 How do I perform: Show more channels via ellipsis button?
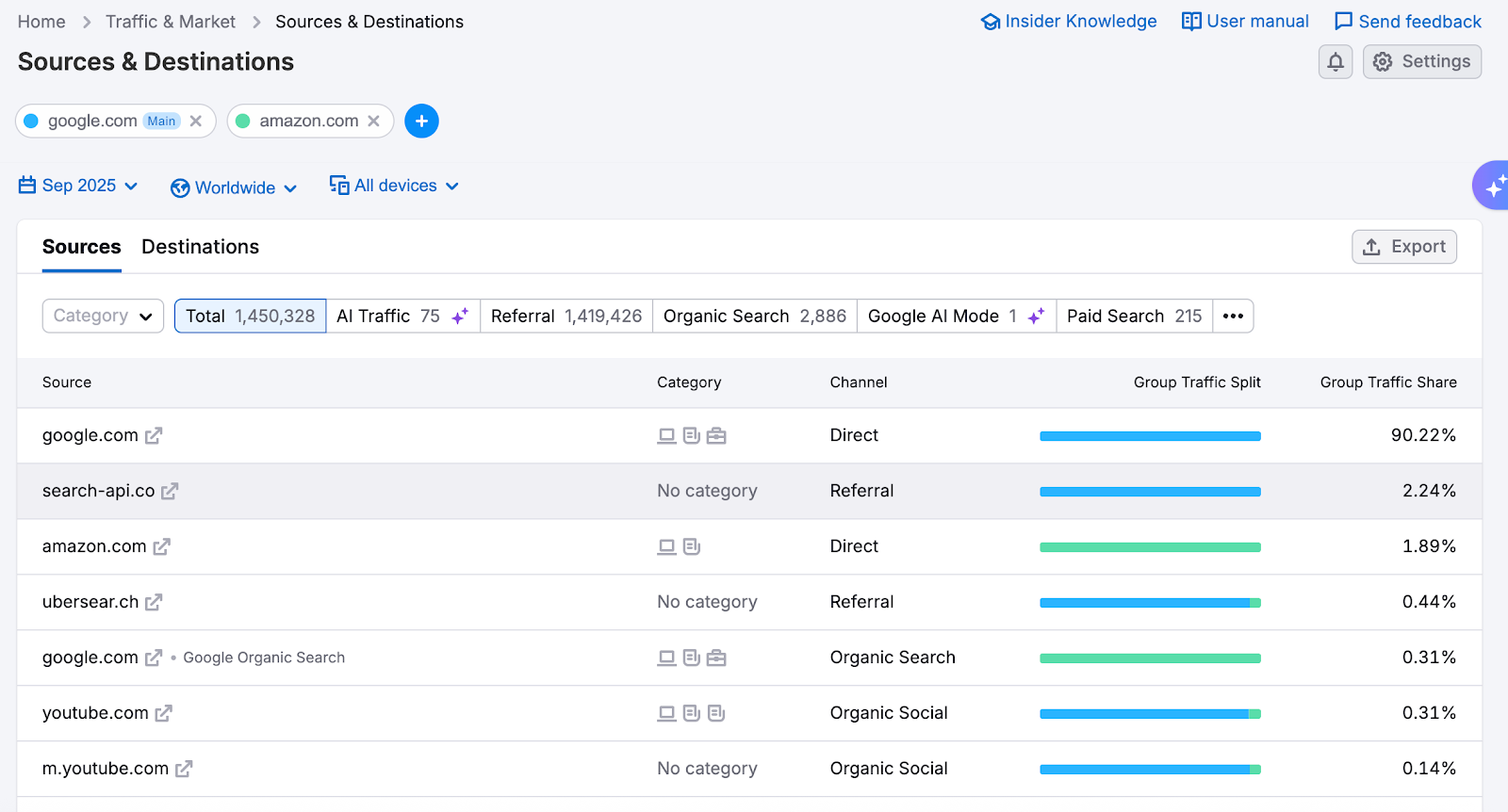click(x=1233, y=316)
